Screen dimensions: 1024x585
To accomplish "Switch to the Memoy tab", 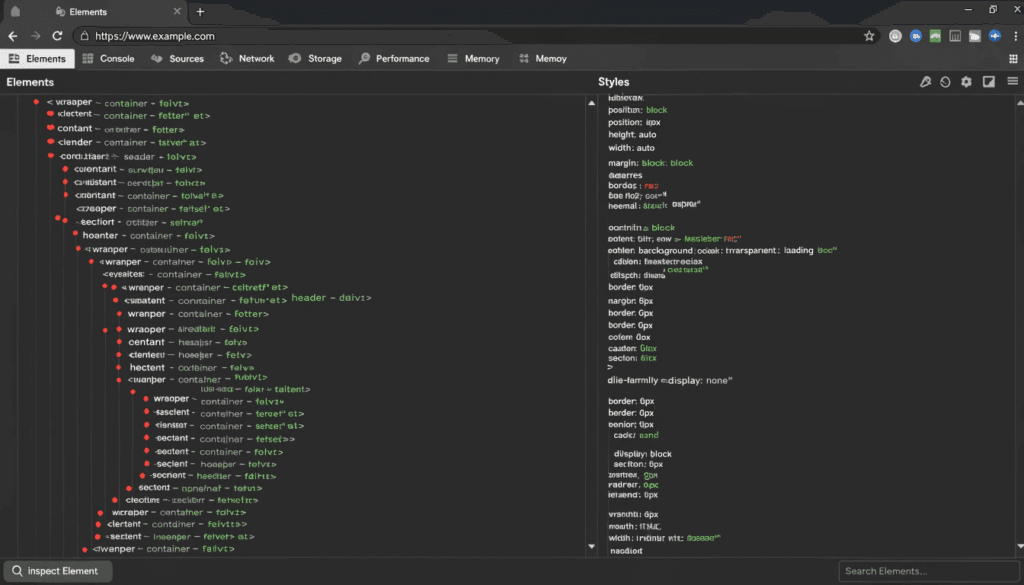I will click(543, 58).
